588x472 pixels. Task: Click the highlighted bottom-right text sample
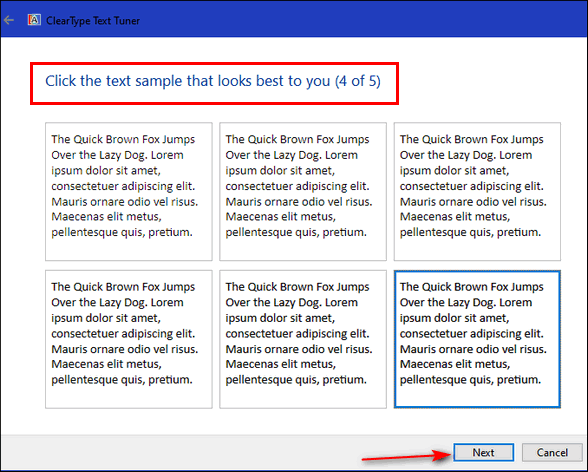477,339
